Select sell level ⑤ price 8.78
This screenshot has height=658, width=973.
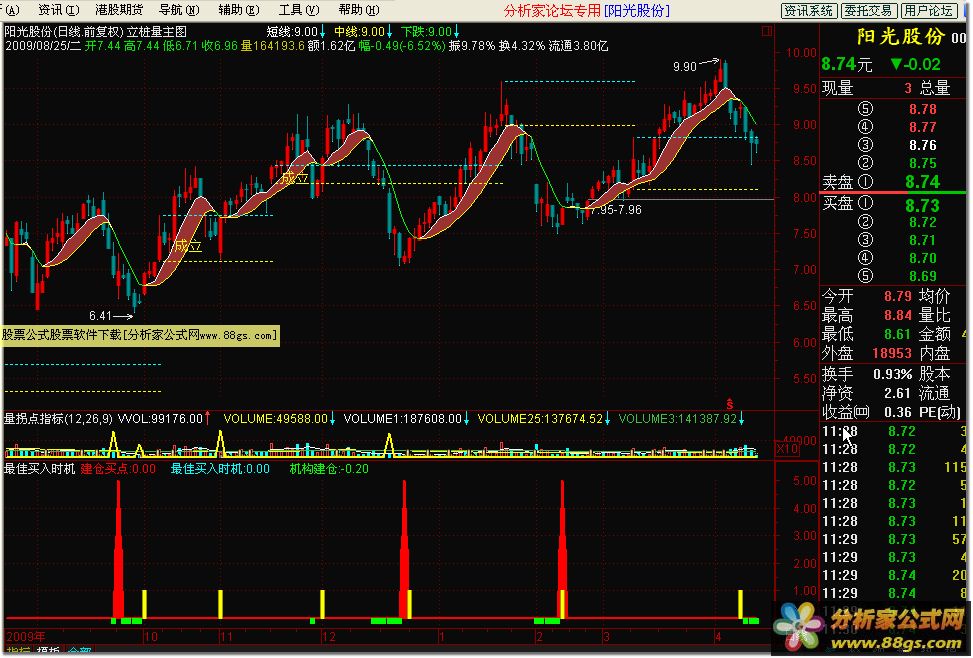(923, 109)
